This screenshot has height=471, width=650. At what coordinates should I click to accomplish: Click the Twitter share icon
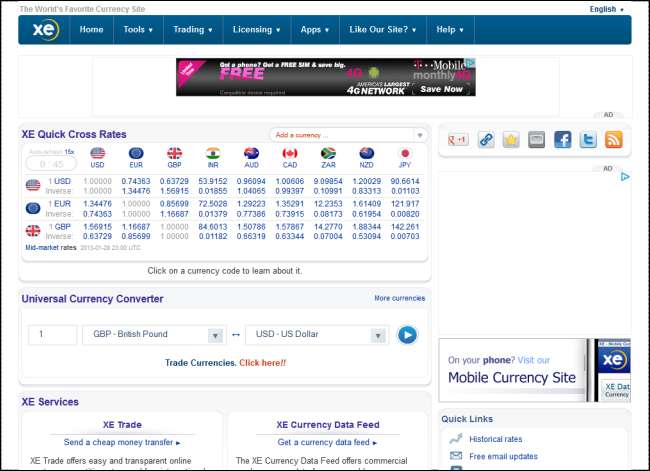point(588,140)
